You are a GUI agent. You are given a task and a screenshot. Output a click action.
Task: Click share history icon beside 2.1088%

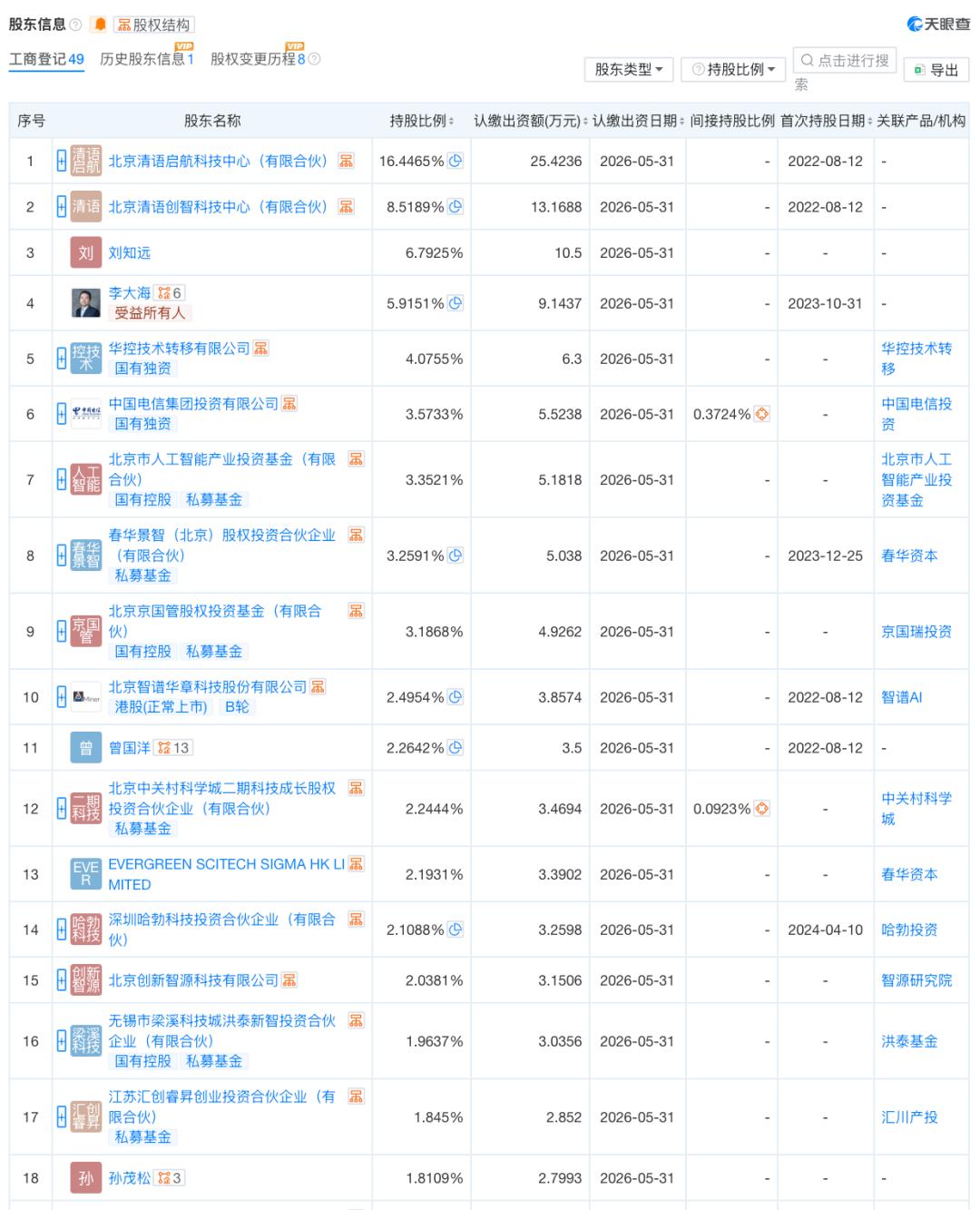(456, 930)
